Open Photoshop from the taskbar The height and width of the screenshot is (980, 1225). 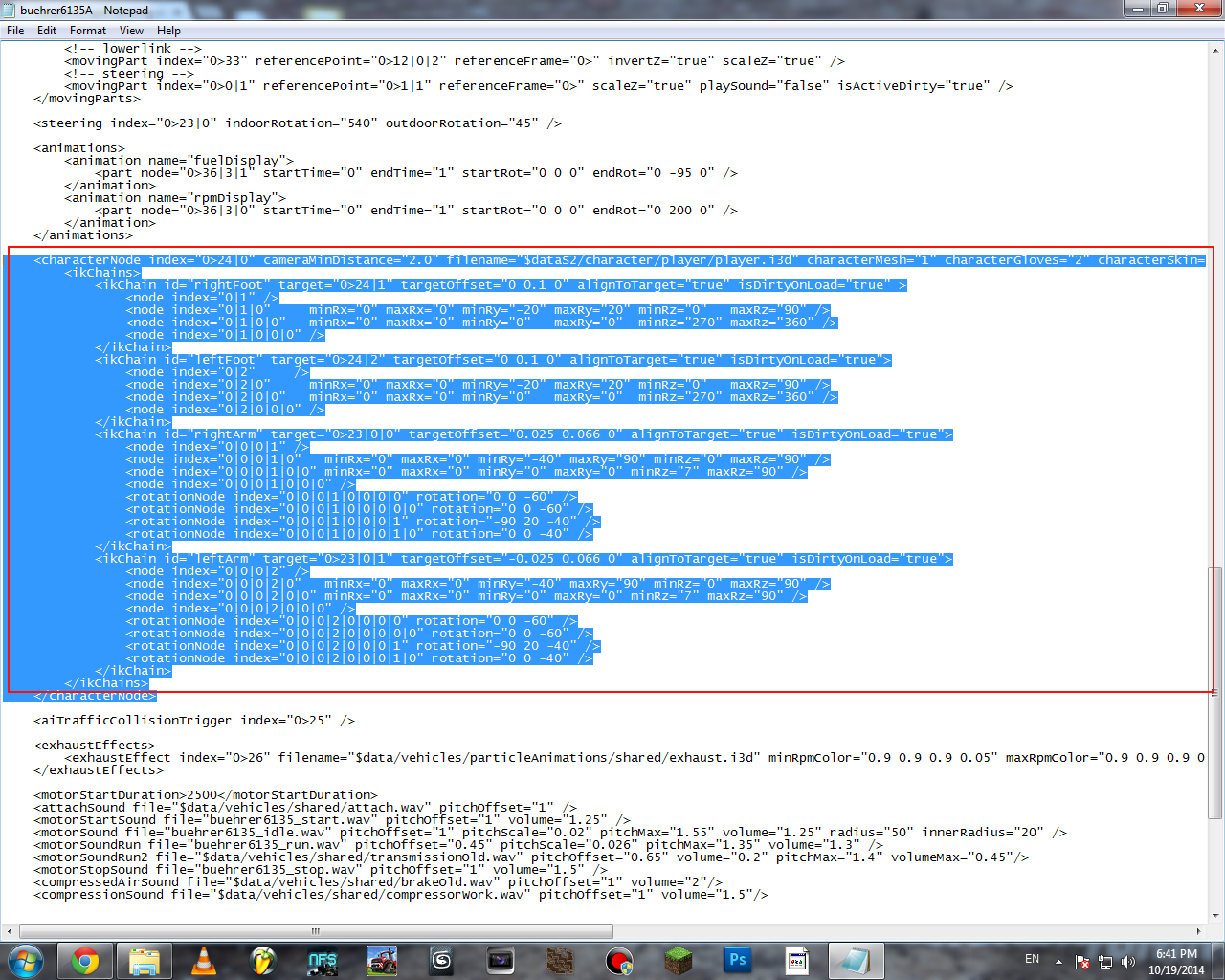pos(738,961)
